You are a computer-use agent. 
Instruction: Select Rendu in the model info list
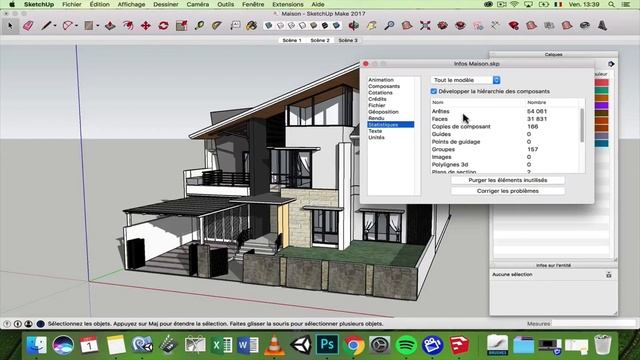(376, 118)
